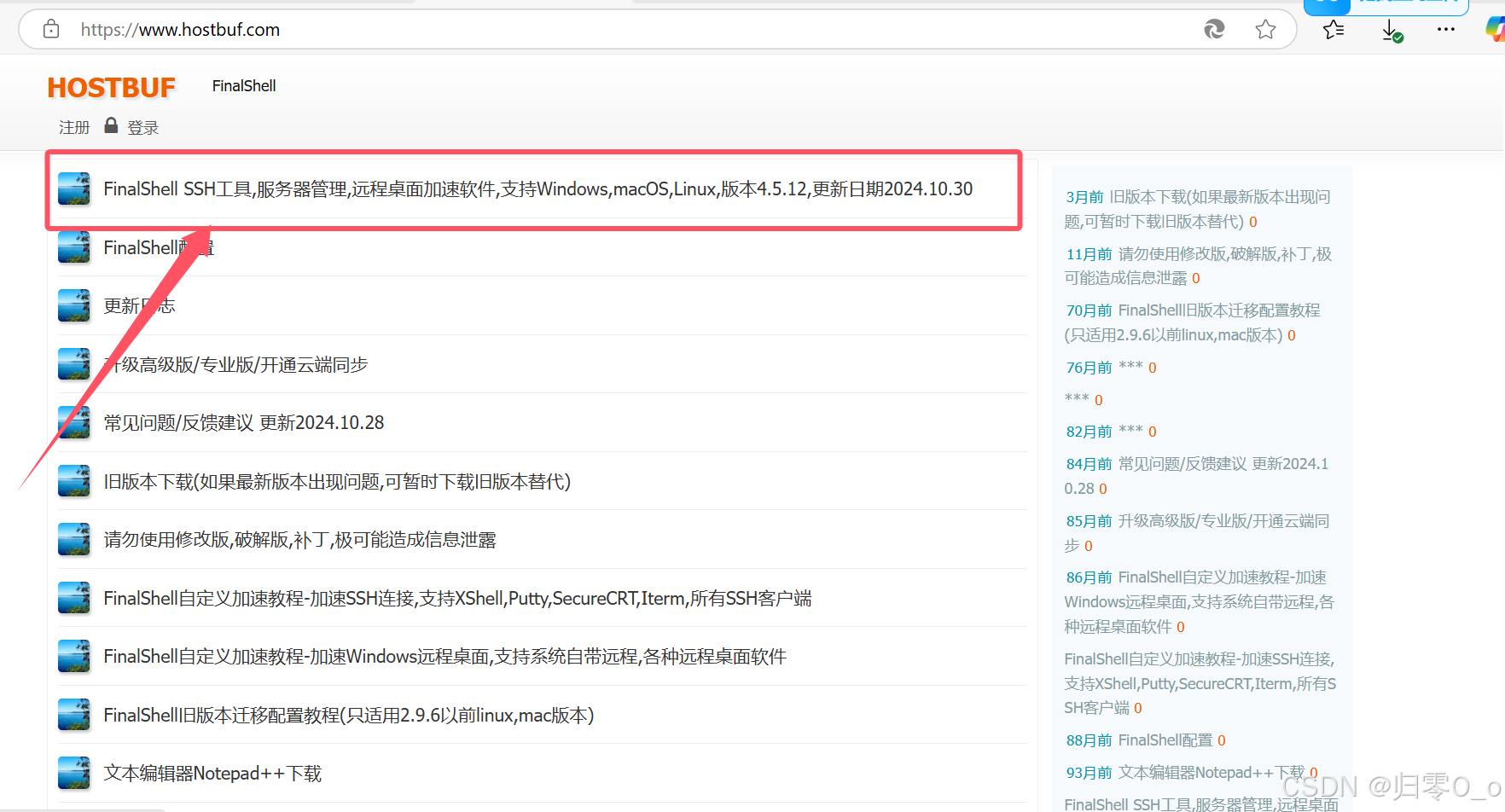
Task: Click the refresh sync icon in address bar
Action: click(x=1214, y=29)
